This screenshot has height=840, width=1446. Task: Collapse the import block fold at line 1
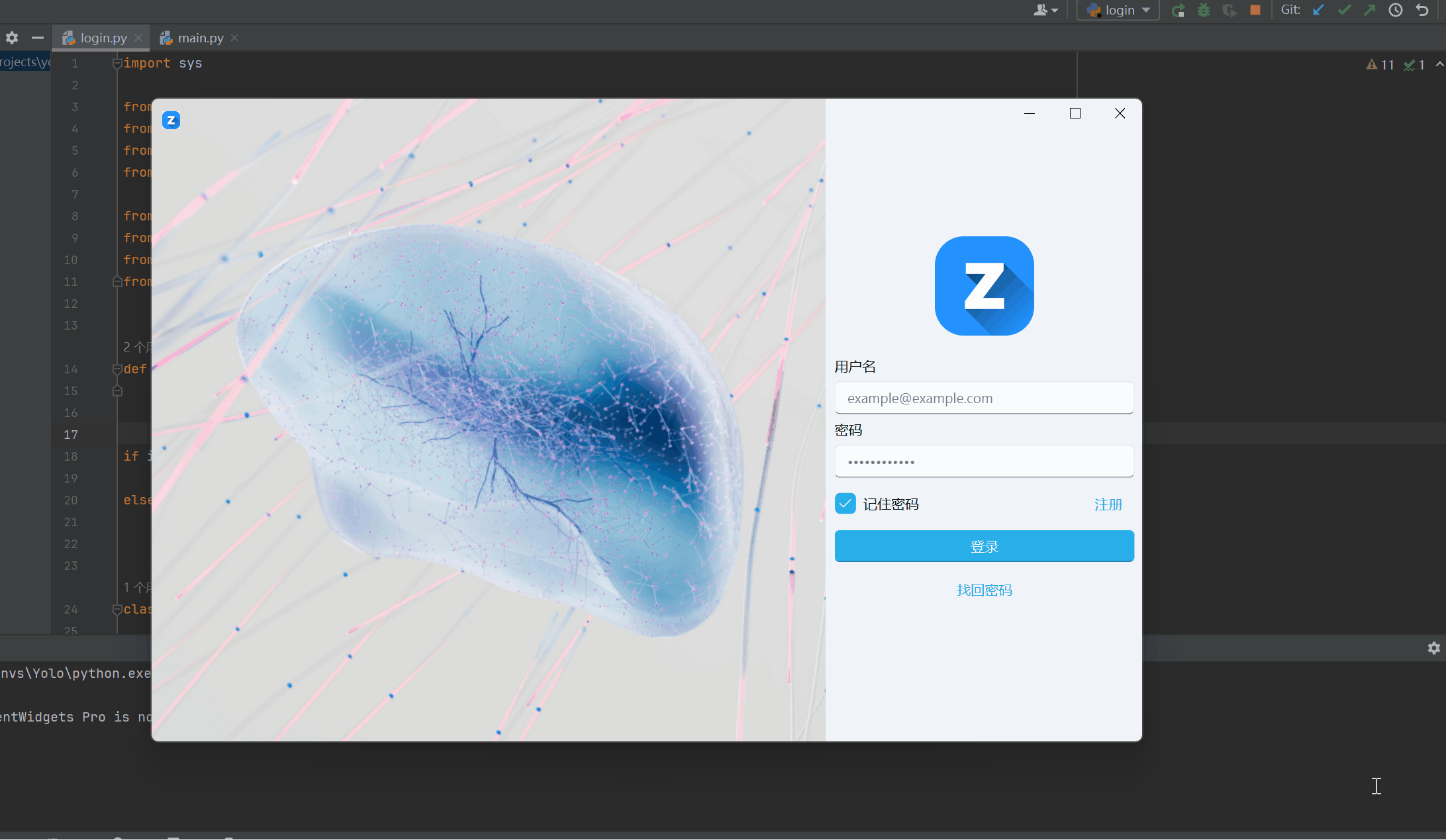(x=117, y=64)
